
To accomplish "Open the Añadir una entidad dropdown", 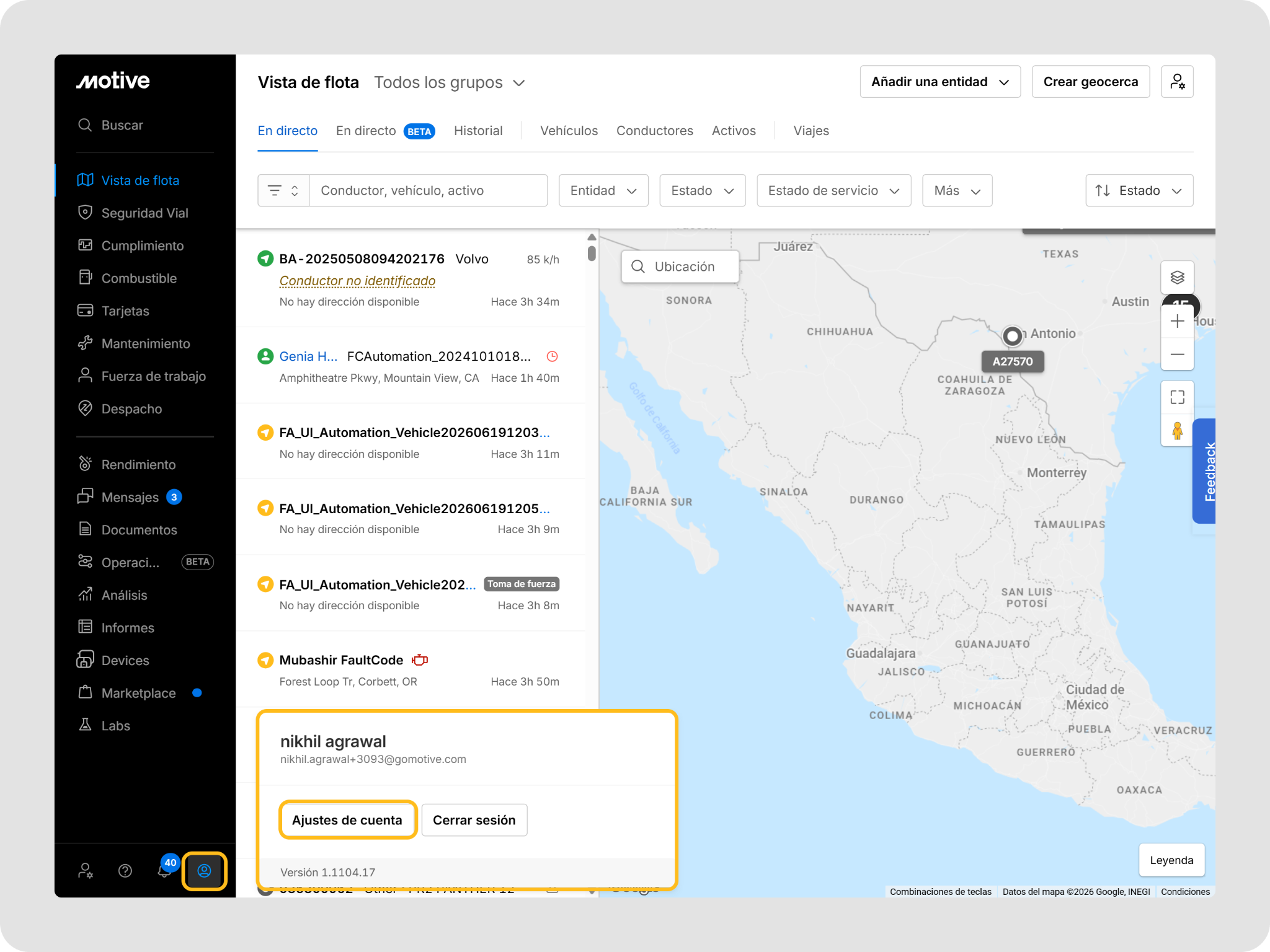I will [940, 82].
